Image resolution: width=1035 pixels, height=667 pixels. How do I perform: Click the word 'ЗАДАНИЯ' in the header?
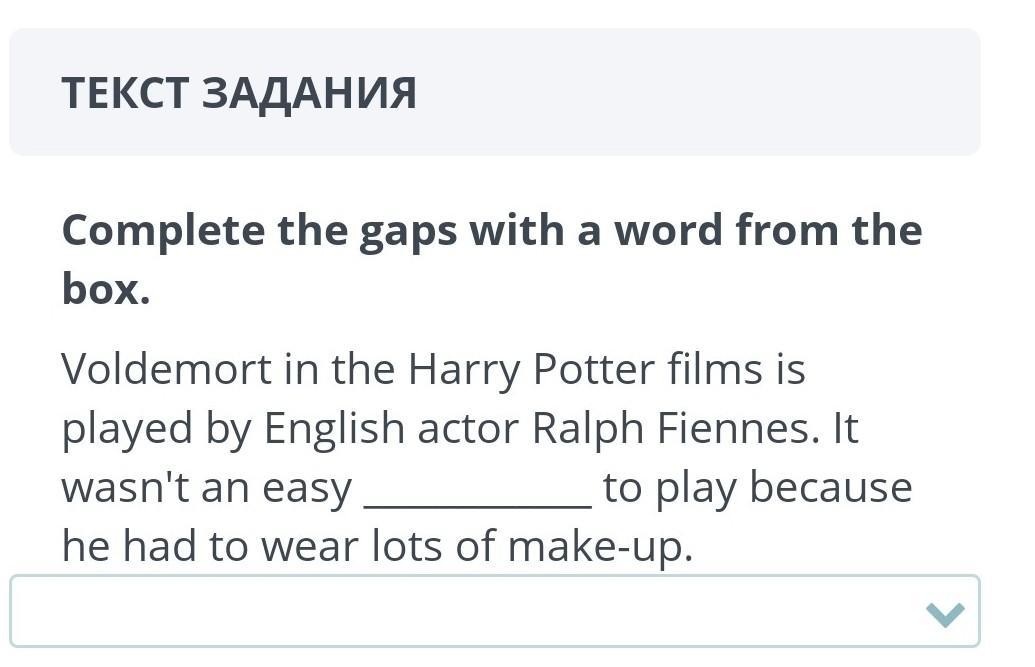point(309,93)
